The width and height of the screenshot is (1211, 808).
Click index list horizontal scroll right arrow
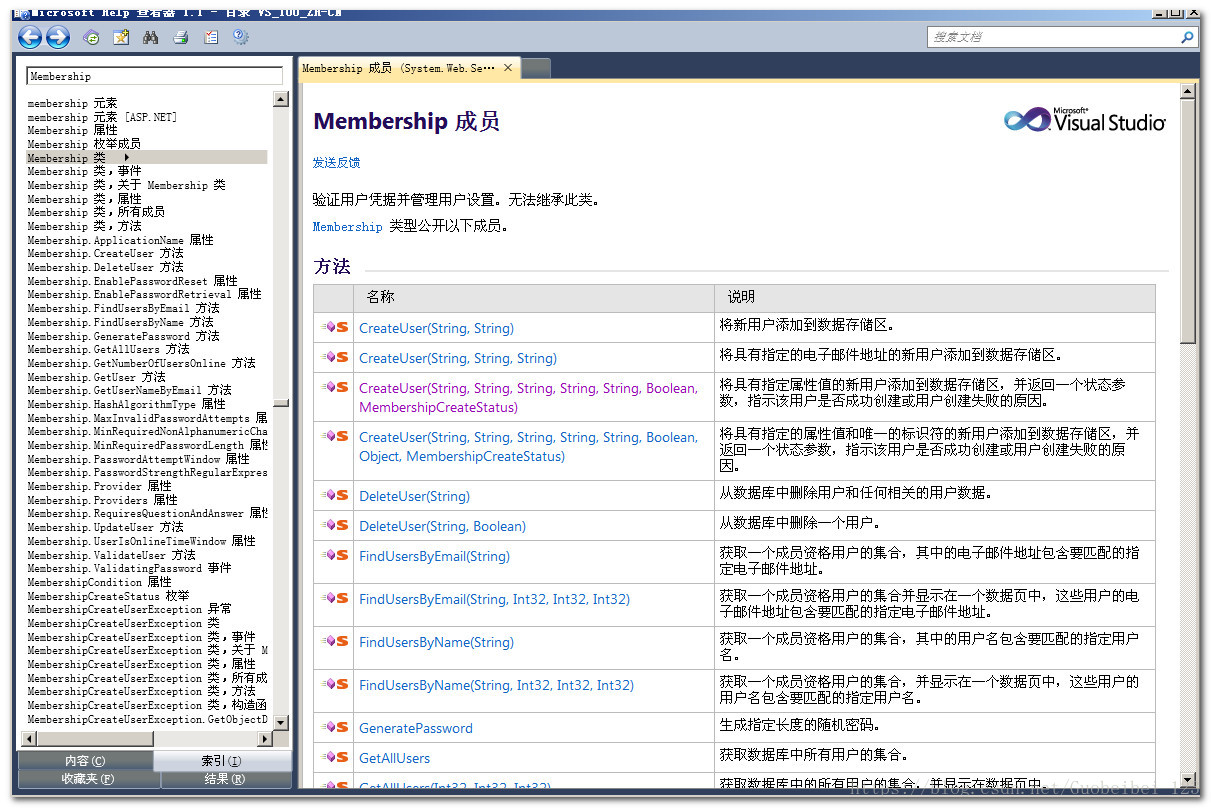tap(265, 739)
